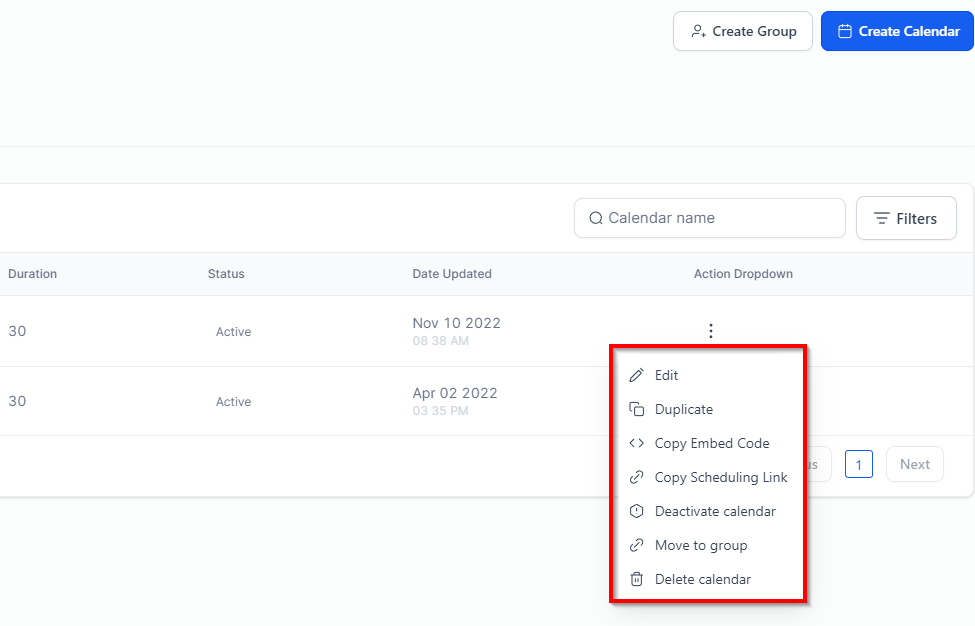Select Move to group menu entry

pyautogui.click(x=709, y=545)
